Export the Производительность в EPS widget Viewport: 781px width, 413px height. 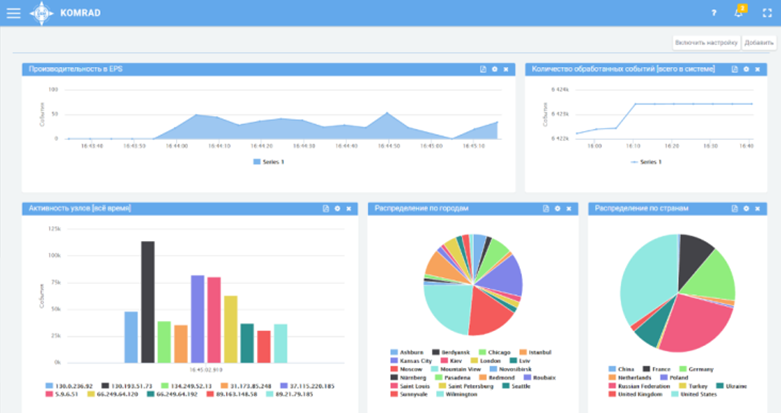pos(483,69)
